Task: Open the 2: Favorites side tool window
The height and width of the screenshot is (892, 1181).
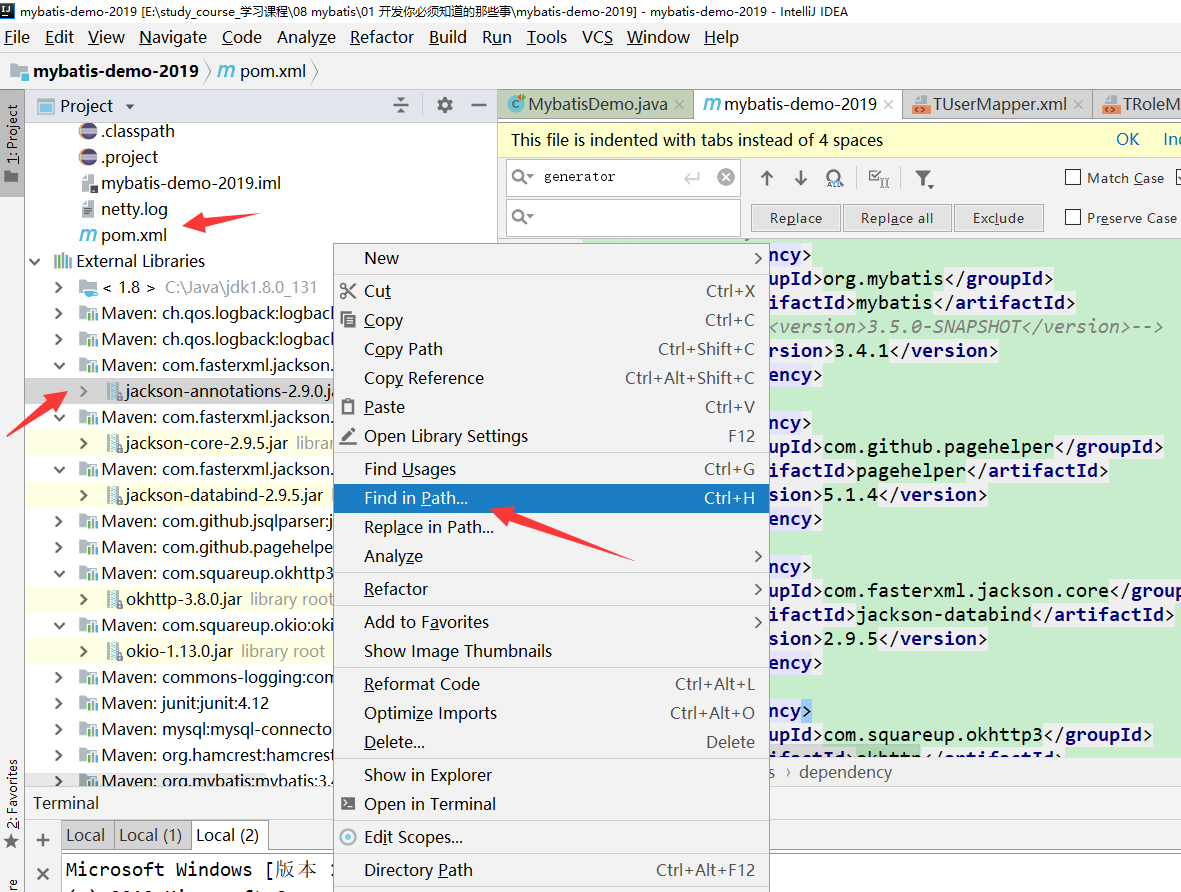Action: pyautogui.click(x=12, y=803)
